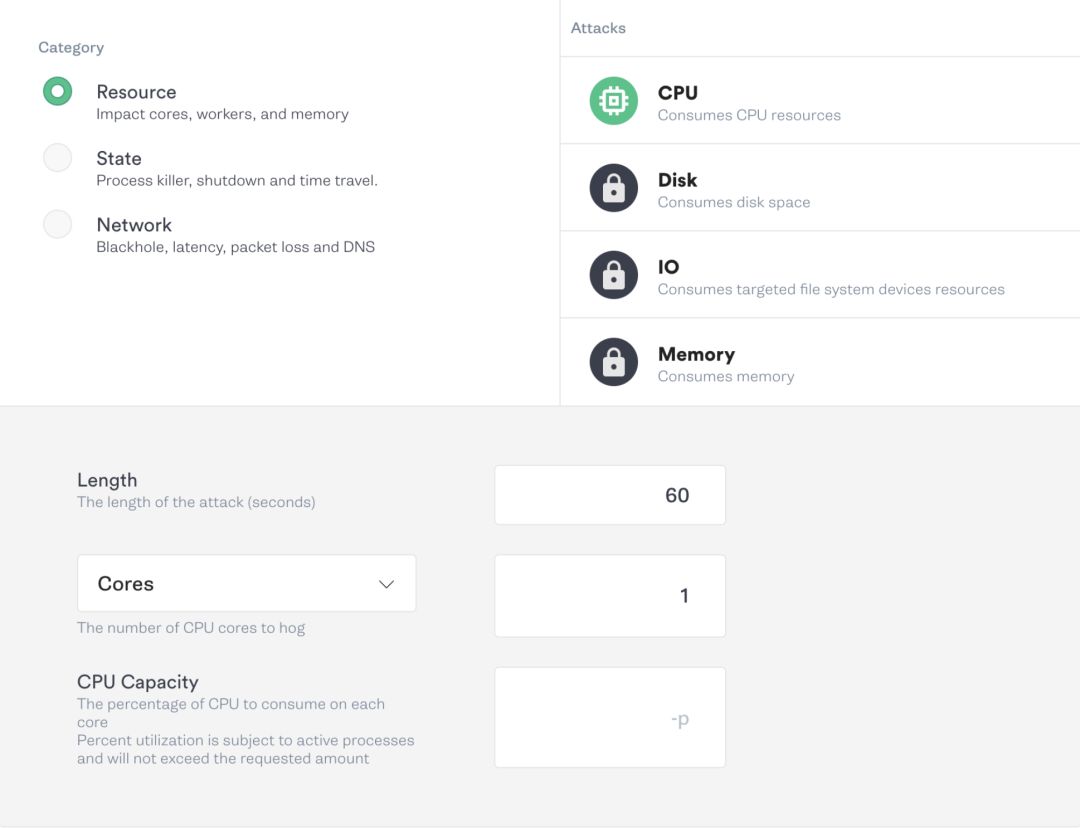
Task: Select the Network category radio button
Action: 58,225
